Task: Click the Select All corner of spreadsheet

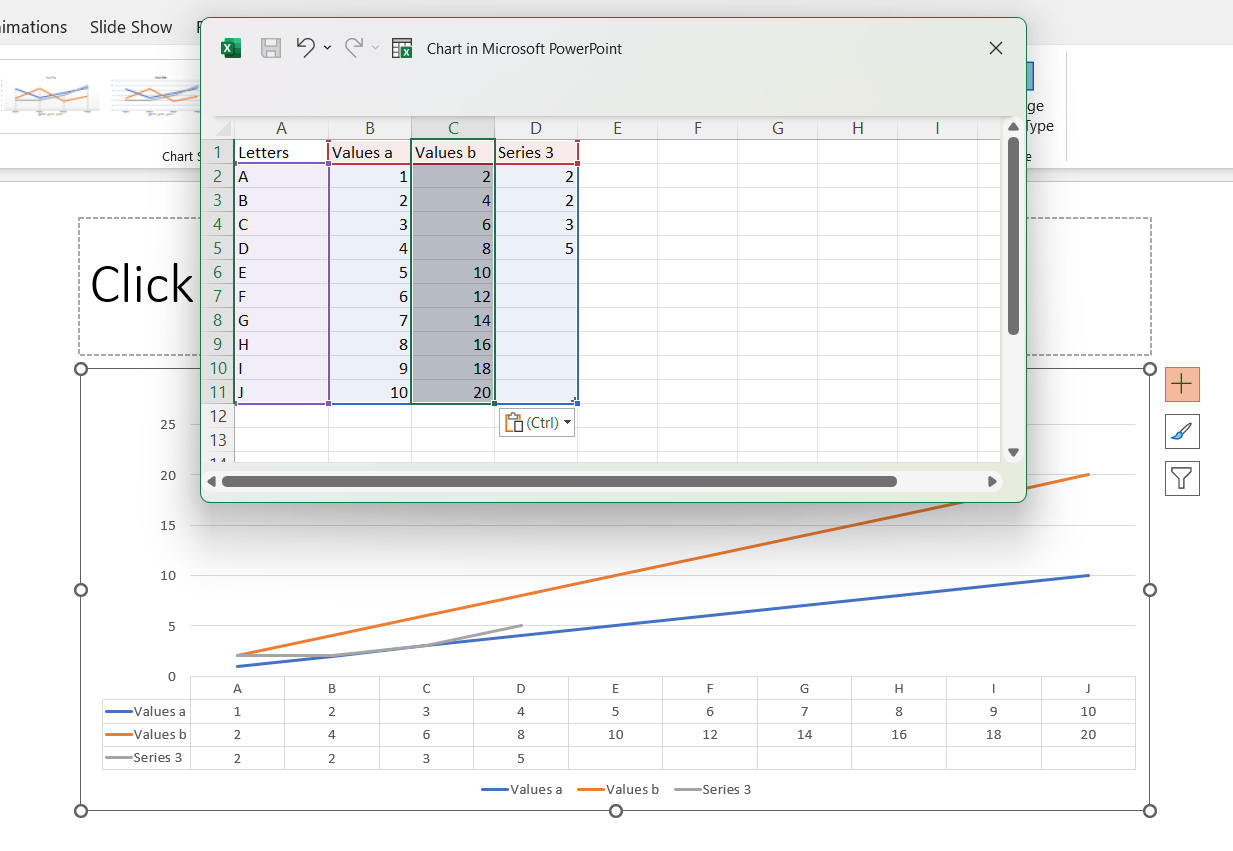Action: [x=219, y=128]
